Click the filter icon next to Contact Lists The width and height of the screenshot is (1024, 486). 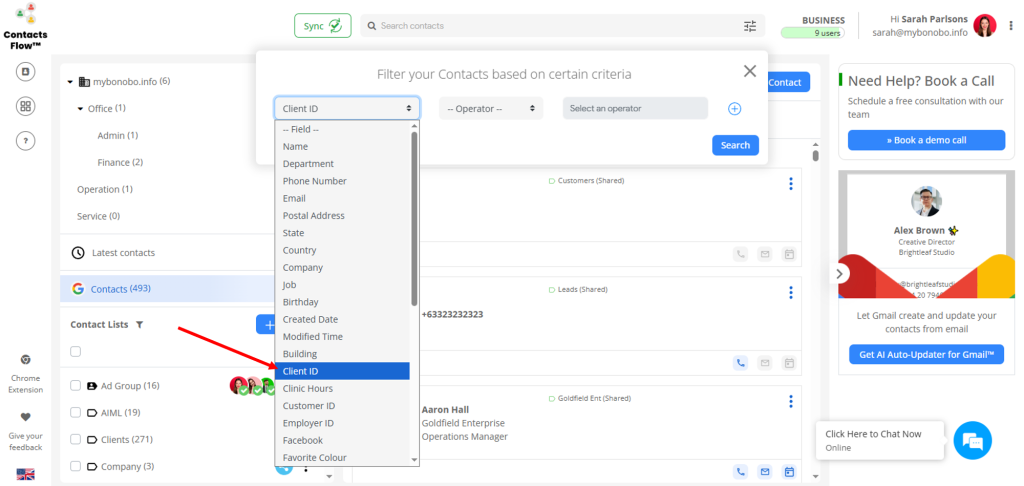click(x=140, y=325)
